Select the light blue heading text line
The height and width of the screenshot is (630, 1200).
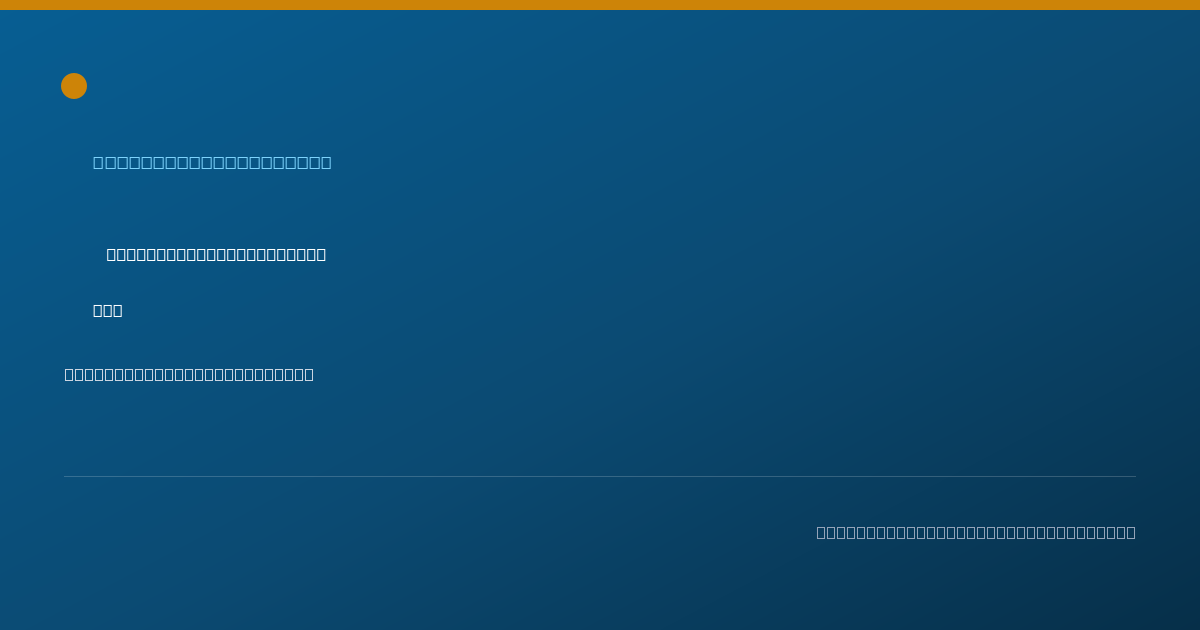(x=212, y=162)
